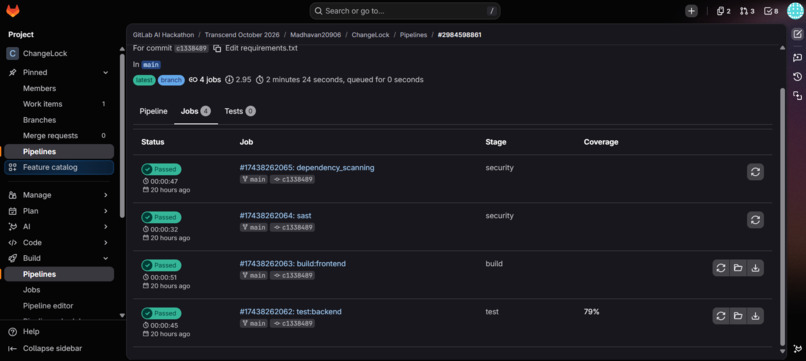Screen dimensions: 806x361
Task: Open job #17438262065 dependency_scanning link
Action: coord(307,168)
